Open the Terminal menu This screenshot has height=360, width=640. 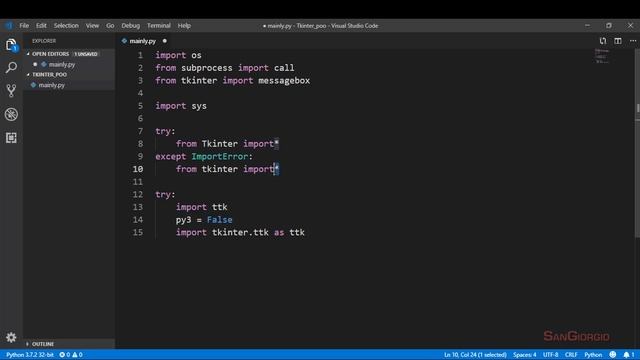[x=159, y=25]
